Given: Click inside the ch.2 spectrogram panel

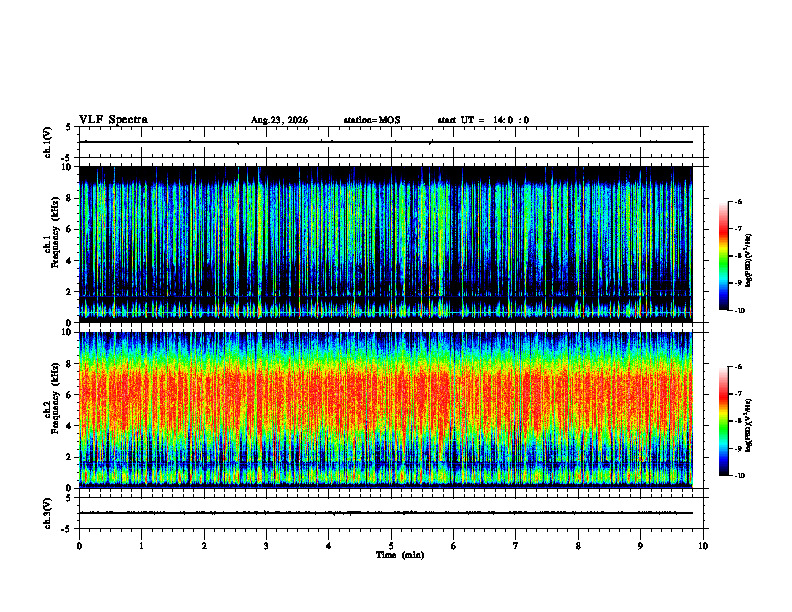Looking at the screenshot, I should click(x=385, y=410).
